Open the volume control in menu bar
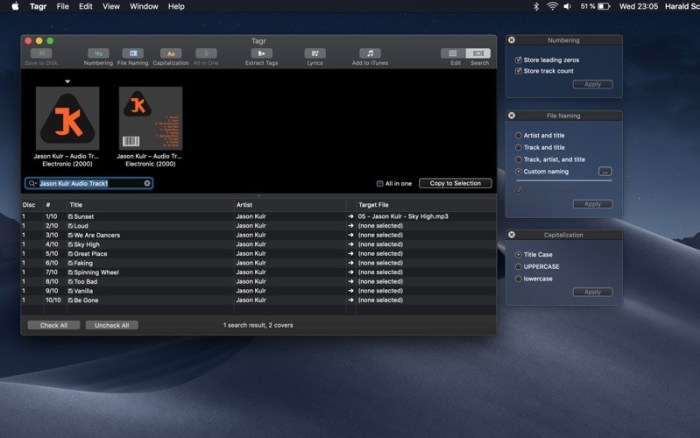This screenshot has width=700, height=438. tap(567, 6)
